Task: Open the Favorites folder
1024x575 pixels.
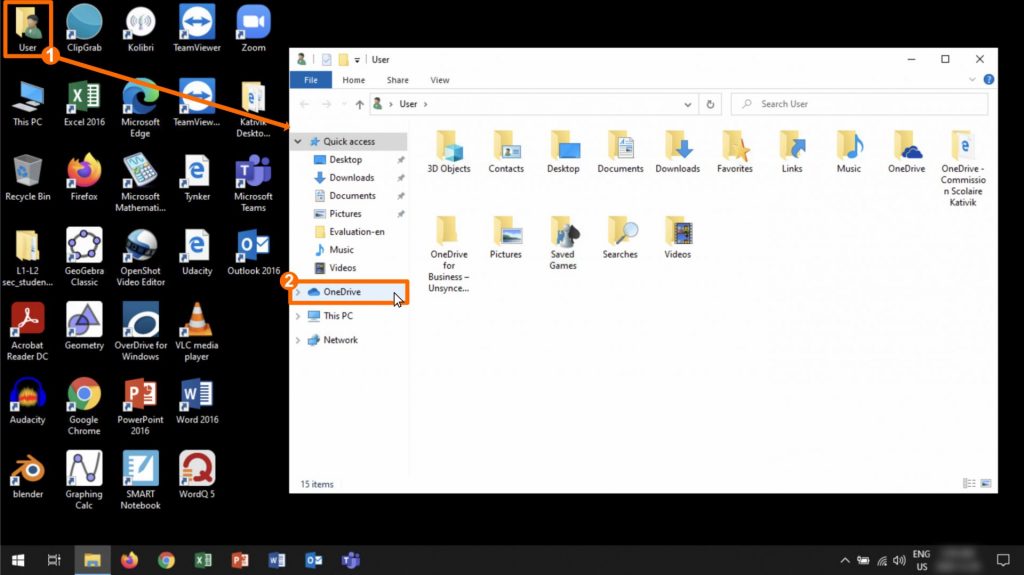Action: [x=735, y=148]
